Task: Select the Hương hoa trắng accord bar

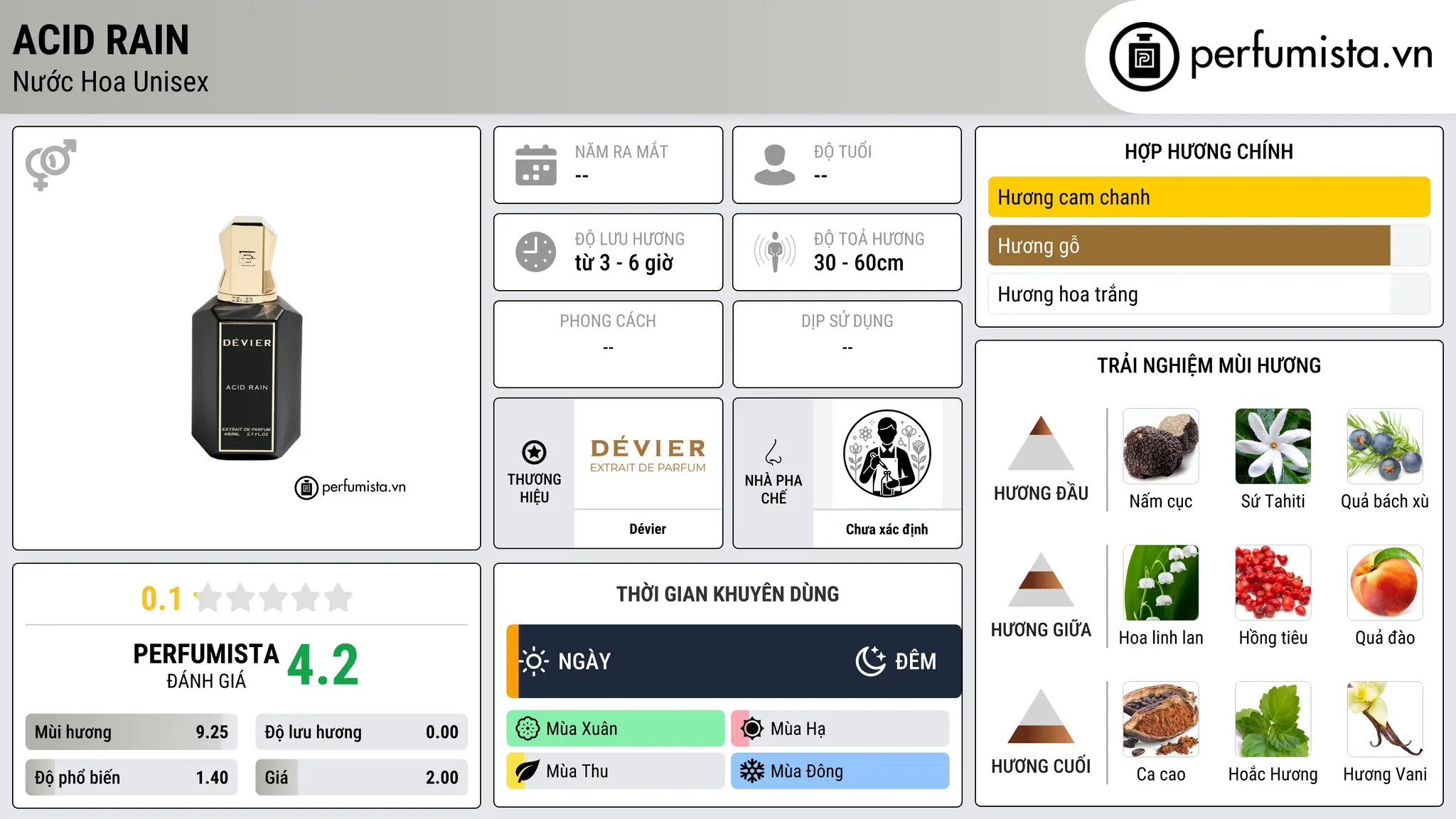Action: [x=1209, y=294]
